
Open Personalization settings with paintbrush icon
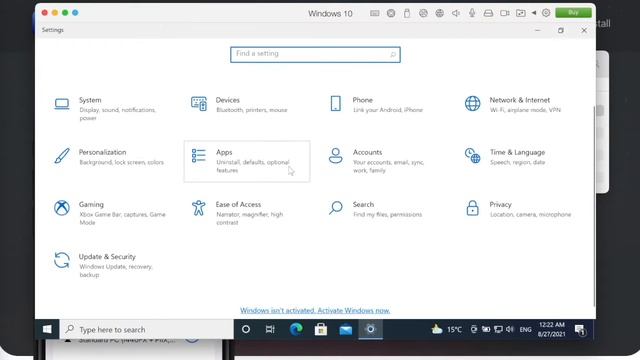[108, 157]
